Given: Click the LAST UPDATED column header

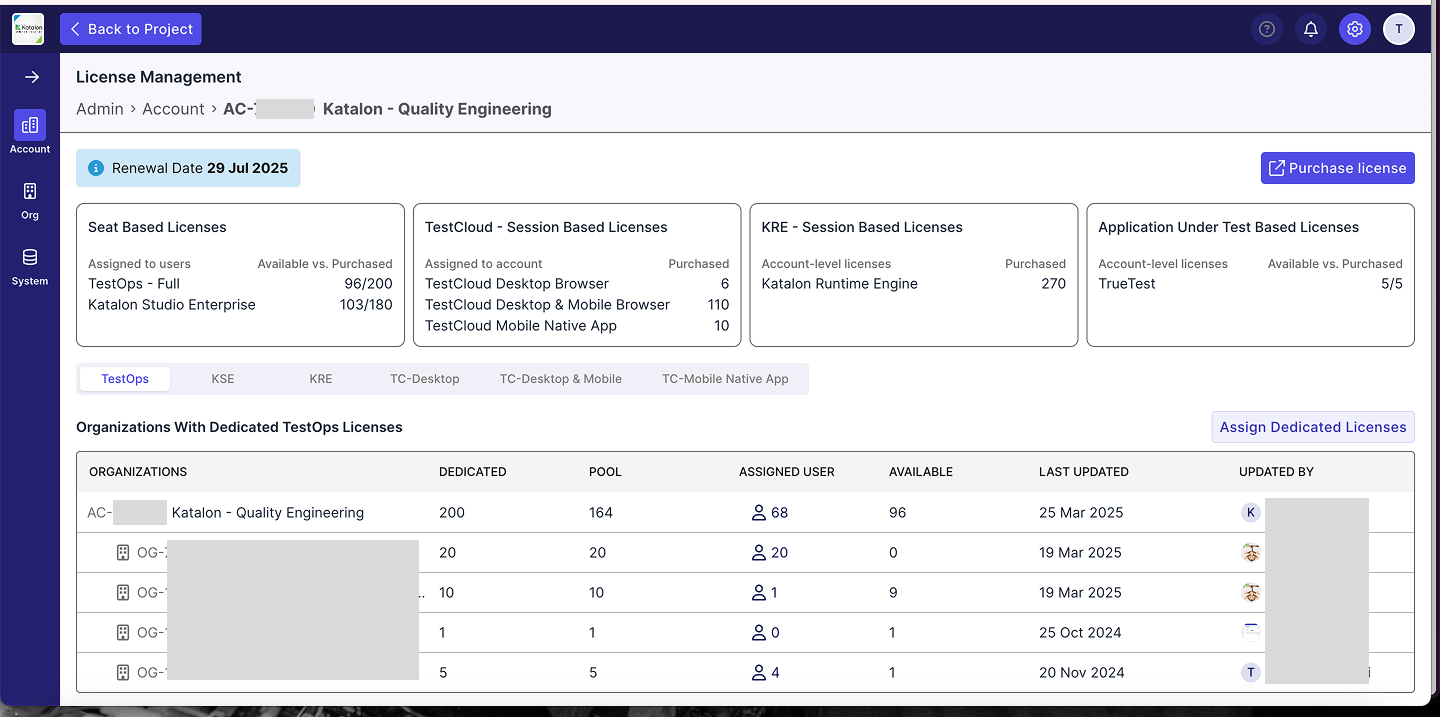Looking at the screenshot, I should tap(1084, 472).
